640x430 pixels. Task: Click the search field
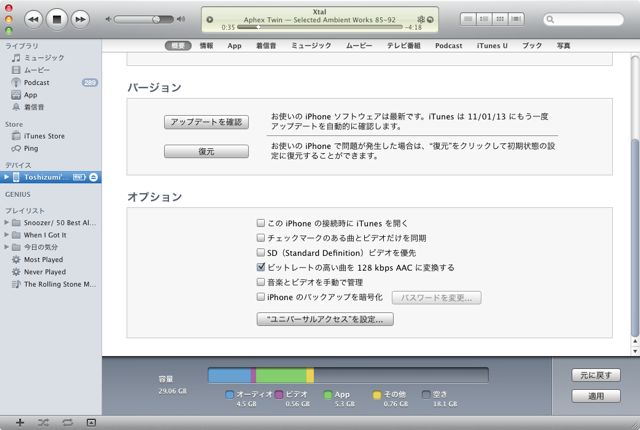[584, 19]
